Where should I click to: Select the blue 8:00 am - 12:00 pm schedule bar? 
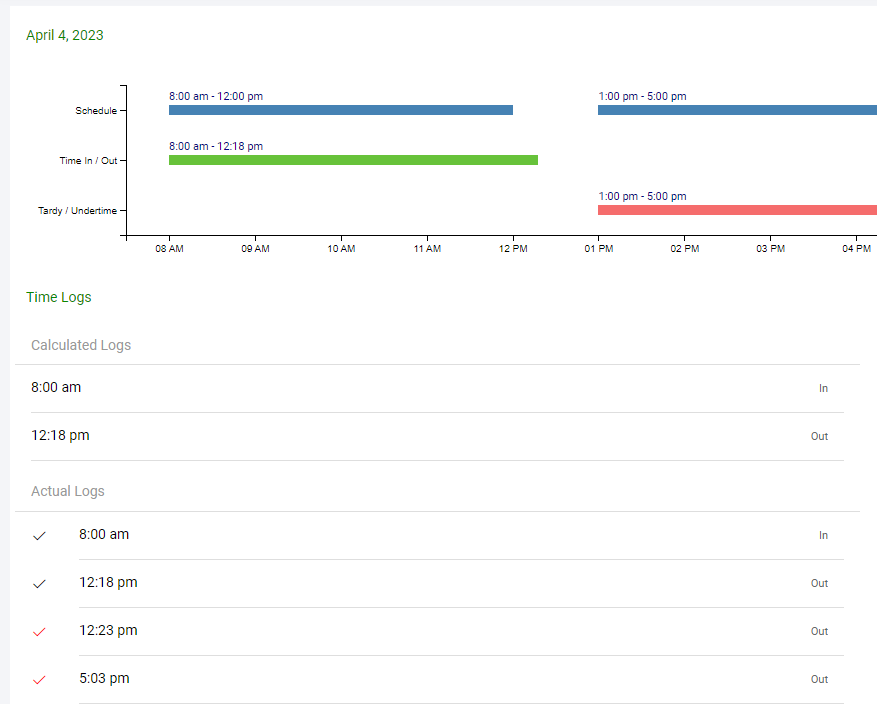(340, 110)
